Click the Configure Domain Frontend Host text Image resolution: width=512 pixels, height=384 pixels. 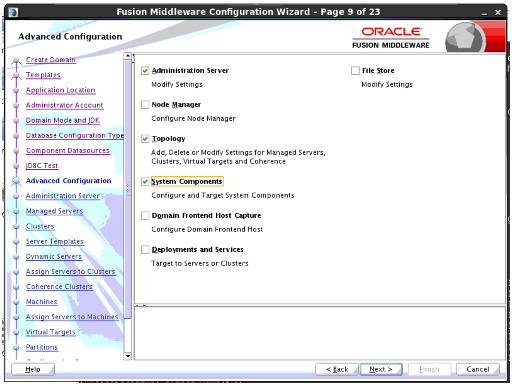[207, 229]
